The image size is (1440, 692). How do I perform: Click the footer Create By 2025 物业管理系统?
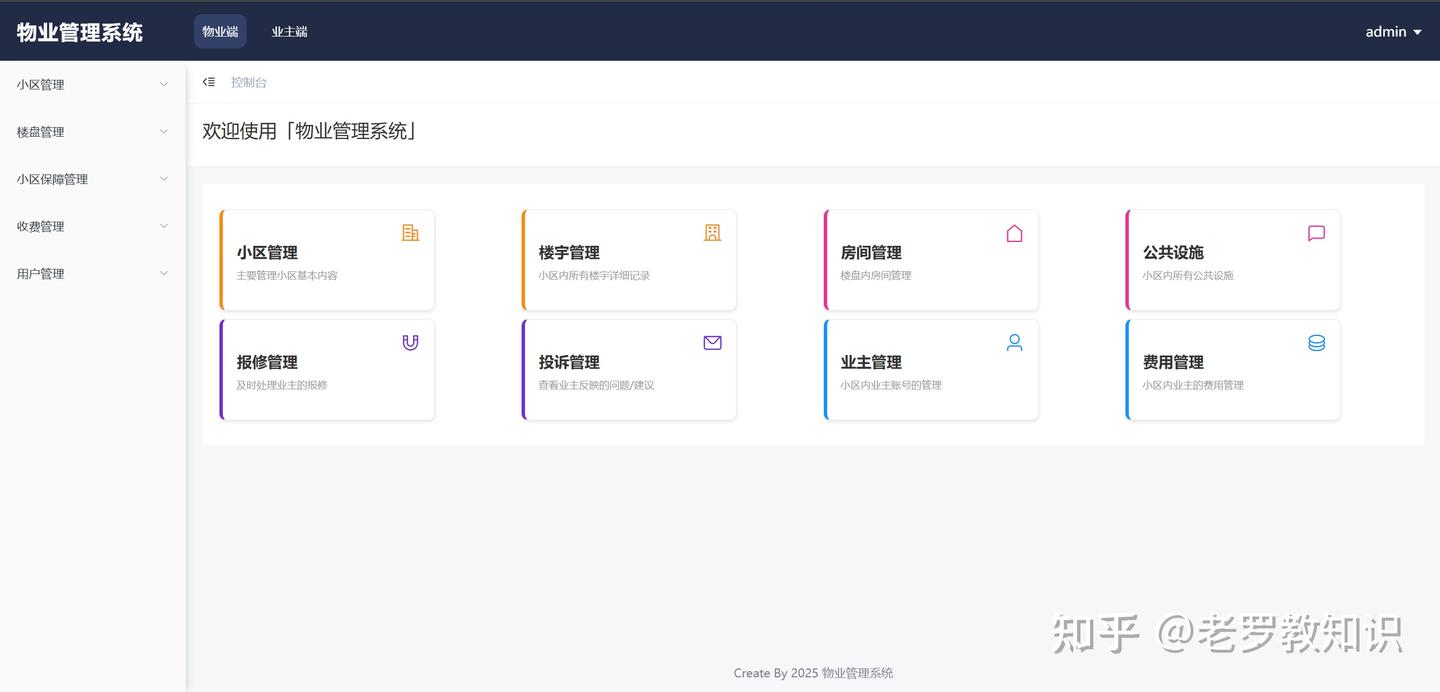813,673
